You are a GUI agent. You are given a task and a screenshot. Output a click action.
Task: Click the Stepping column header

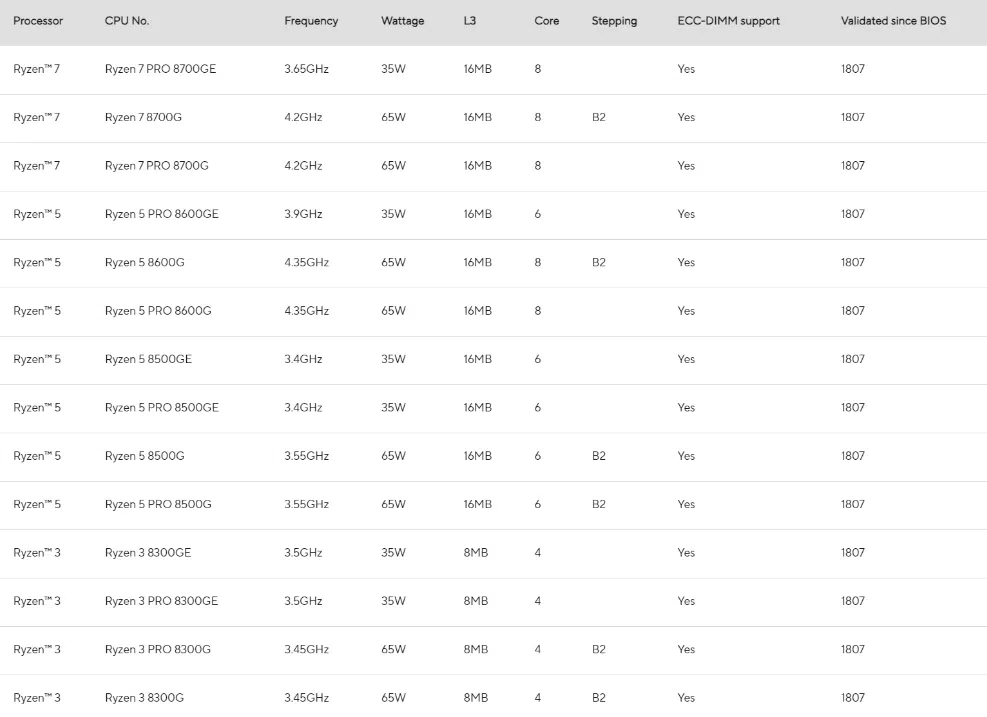click(614, 21)
